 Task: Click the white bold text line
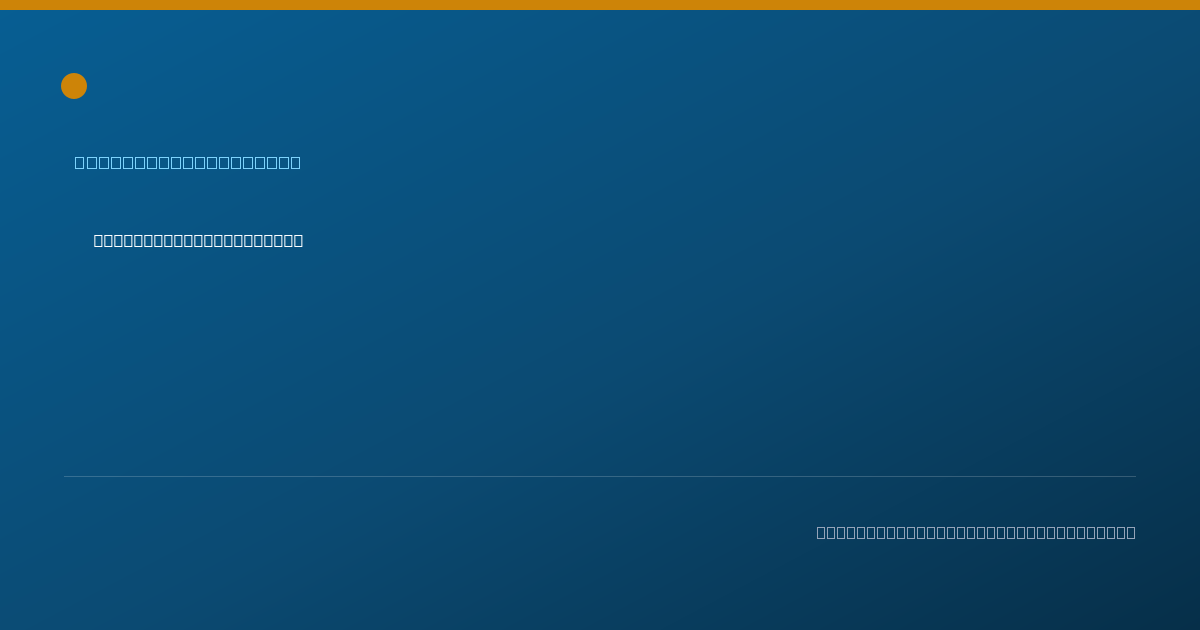coord(198,240)
